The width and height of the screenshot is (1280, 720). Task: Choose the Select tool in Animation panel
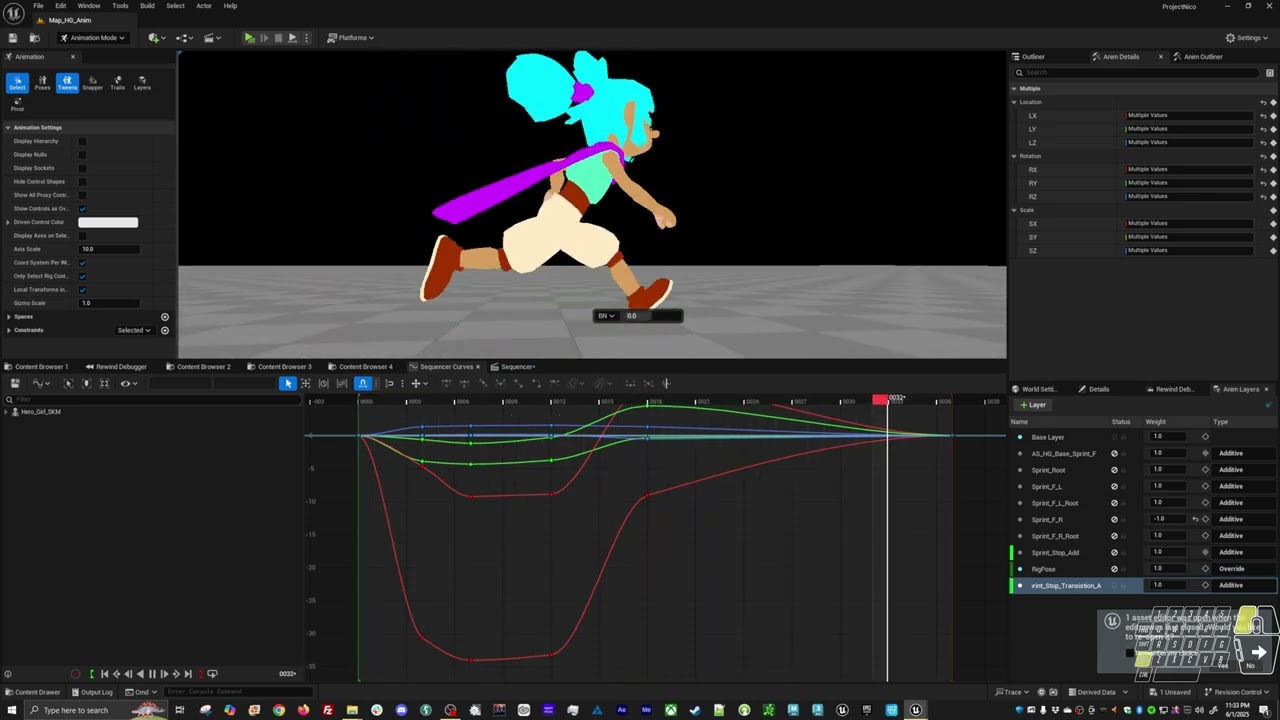coord(17,83)
